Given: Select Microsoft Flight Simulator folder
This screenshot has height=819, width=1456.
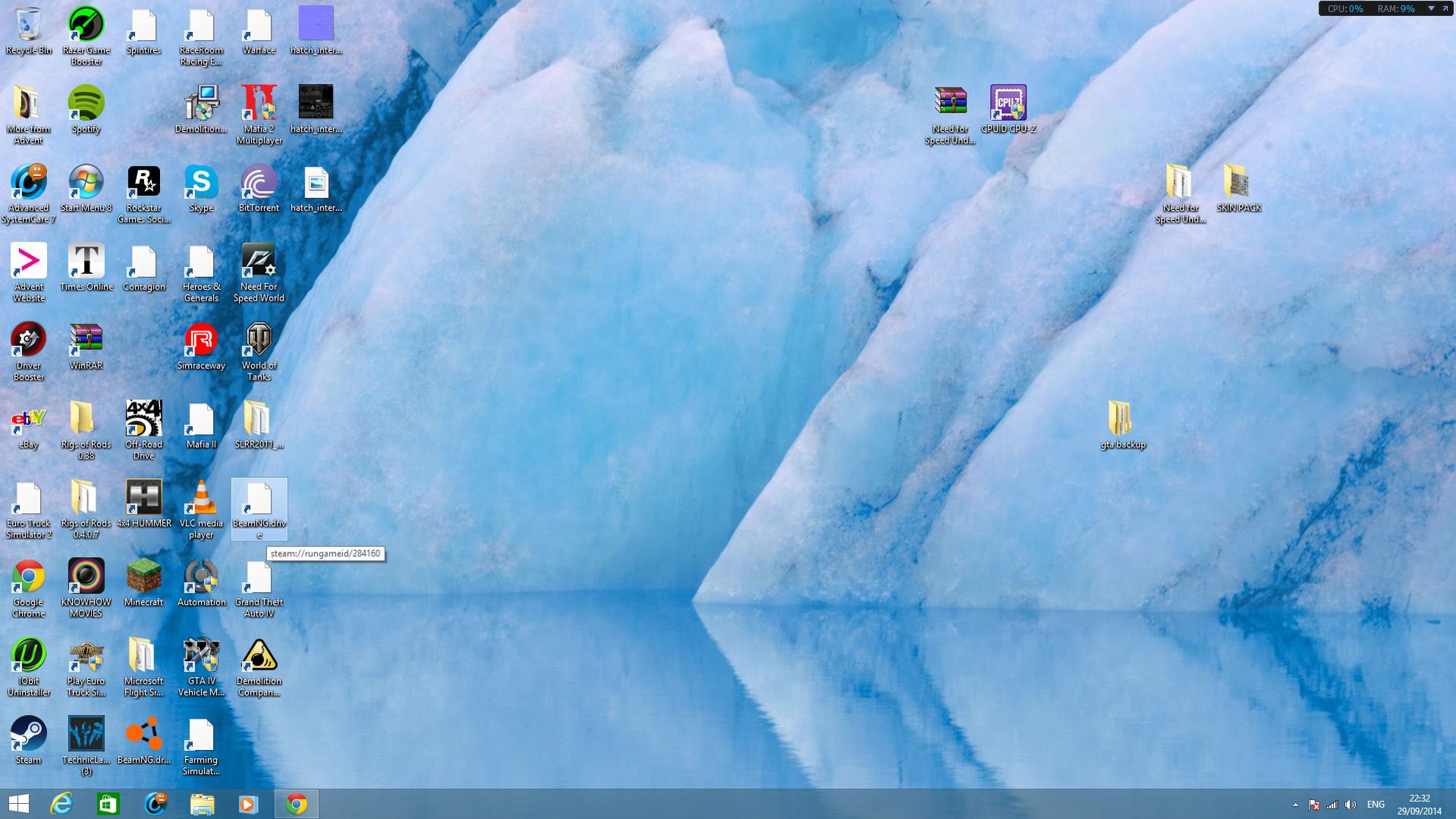Looking at the screenshot, I should point(143,668).
